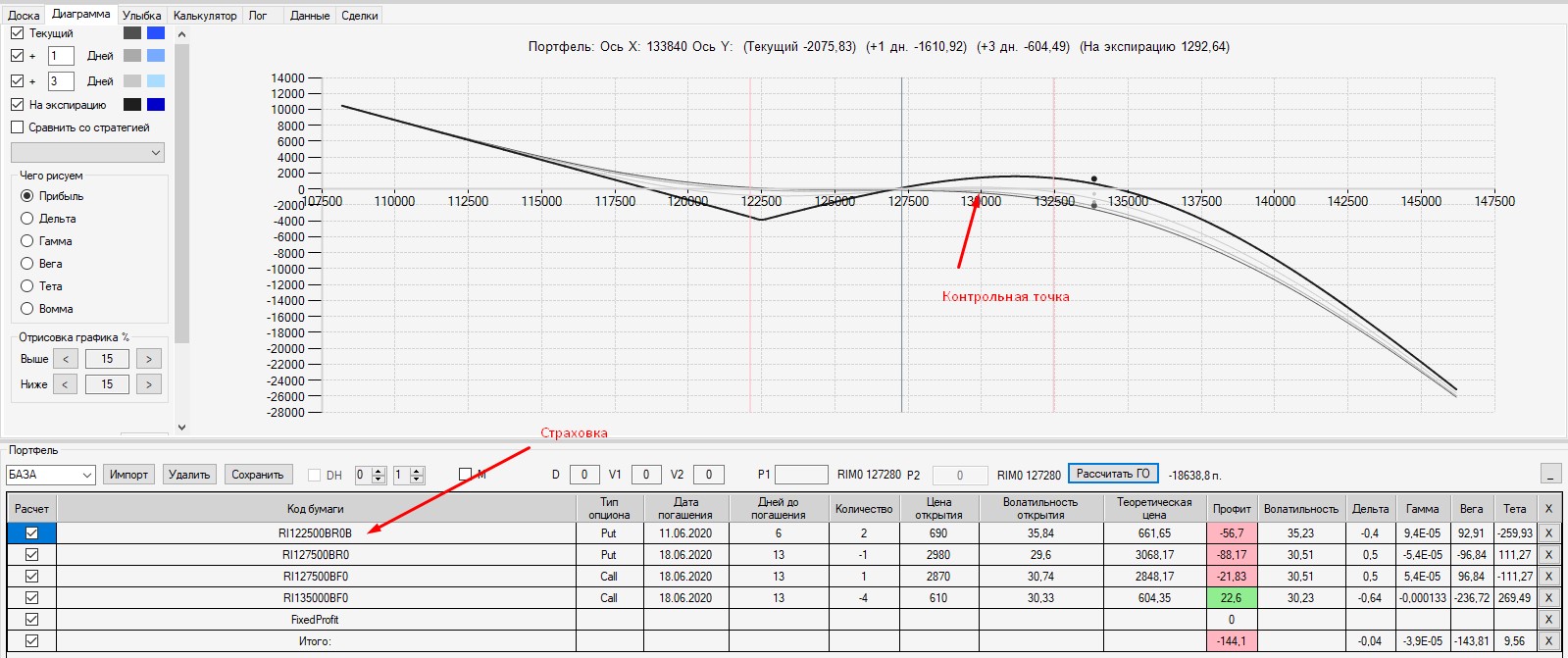The image size is (1568, 658).
Task: Select the Тета radio button
Action: (x=27, y=286)
